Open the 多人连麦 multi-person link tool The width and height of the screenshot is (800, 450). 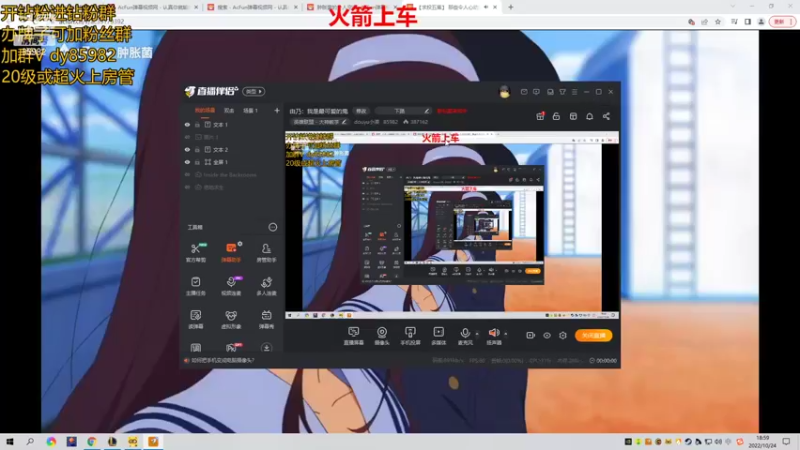tap(266, 286)
